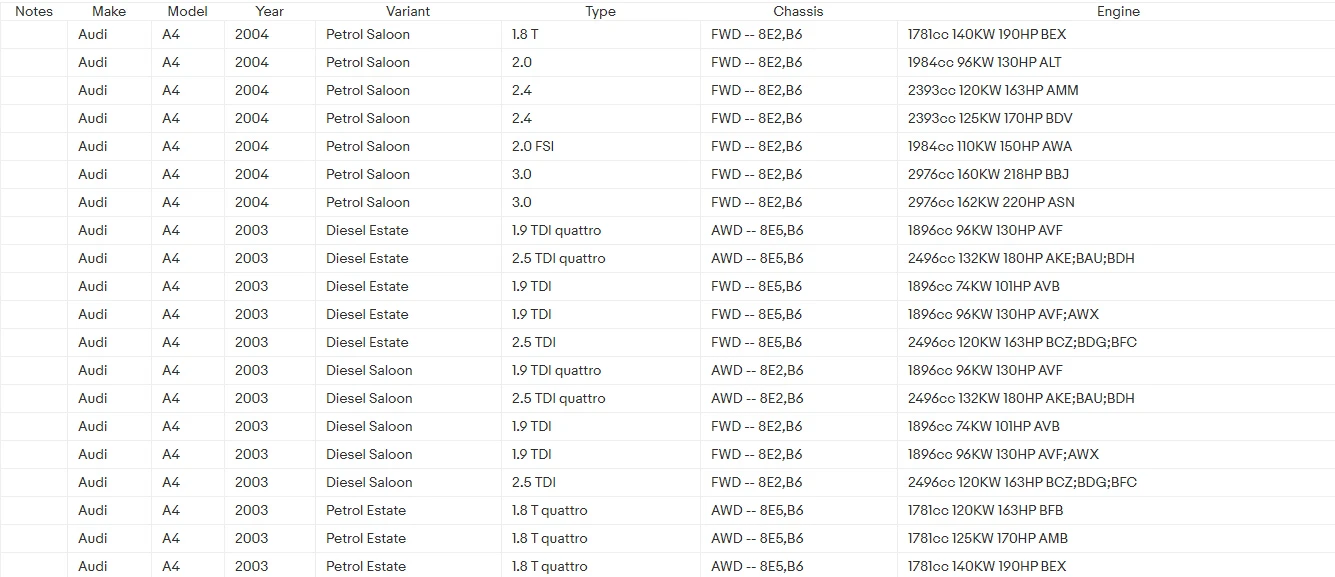Select the Model column header

[187, 11]
